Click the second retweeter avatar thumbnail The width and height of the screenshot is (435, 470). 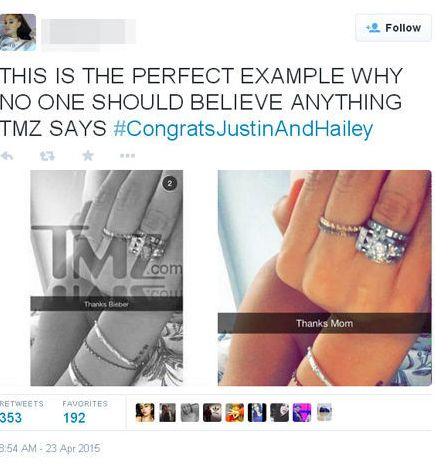point(167,412)
